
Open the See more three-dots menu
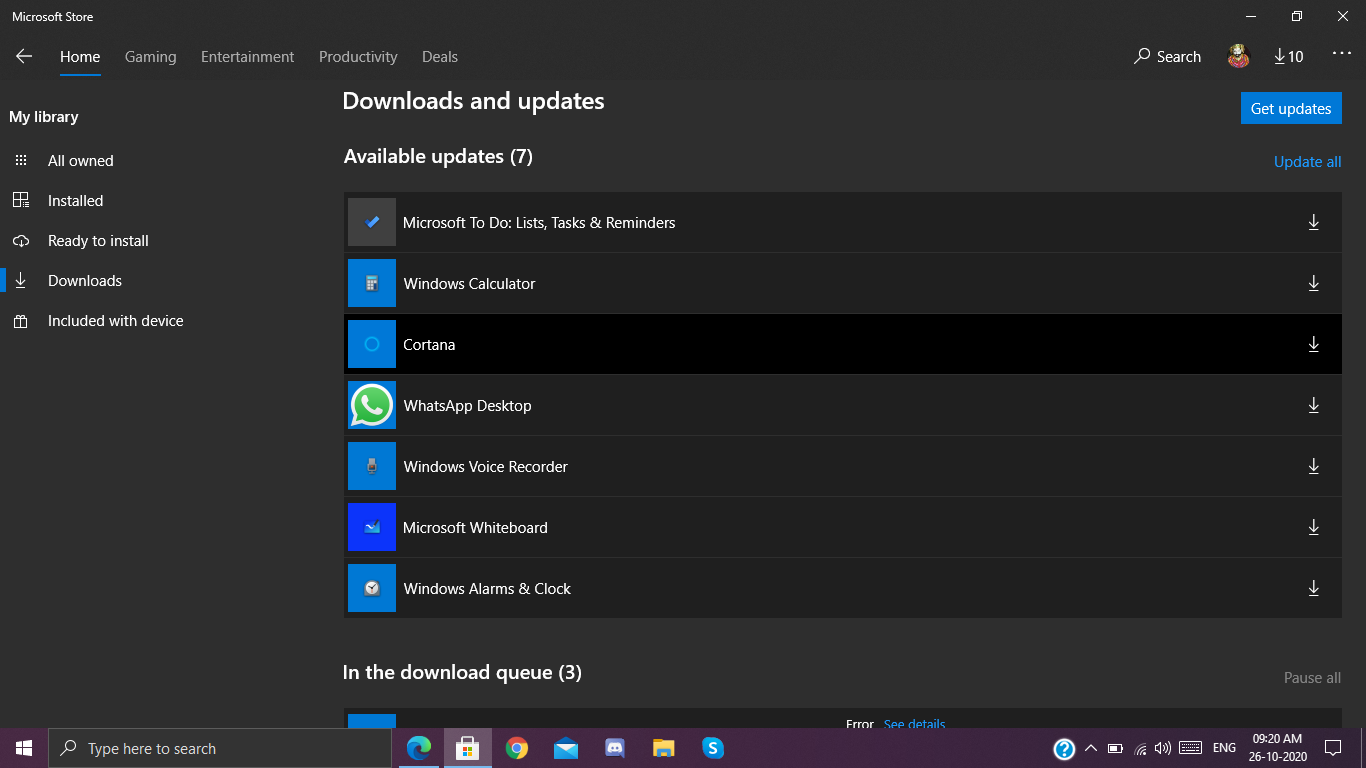1342,54
